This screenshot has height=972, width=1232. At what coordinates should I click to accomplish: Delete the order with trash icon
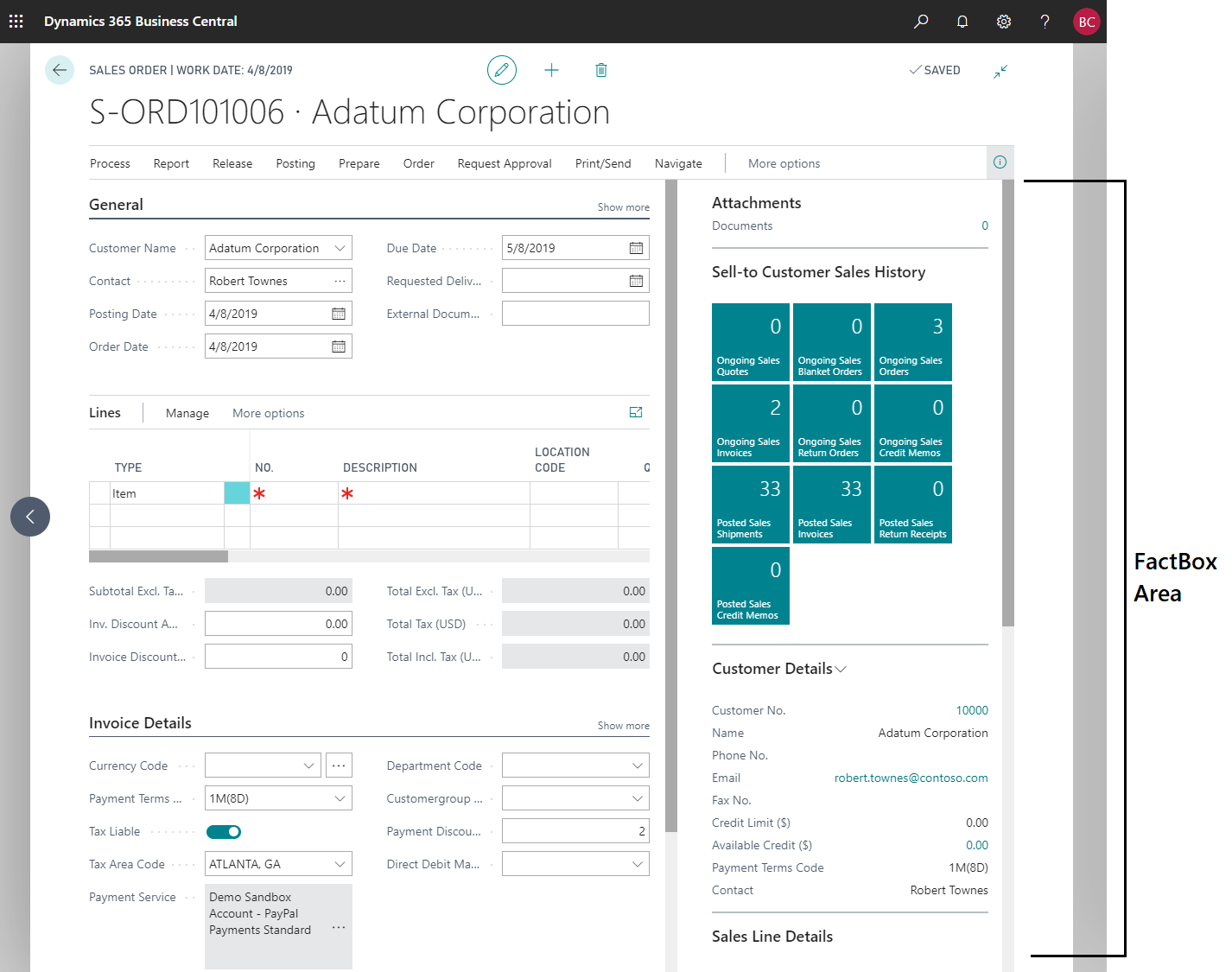coord(601,70)
